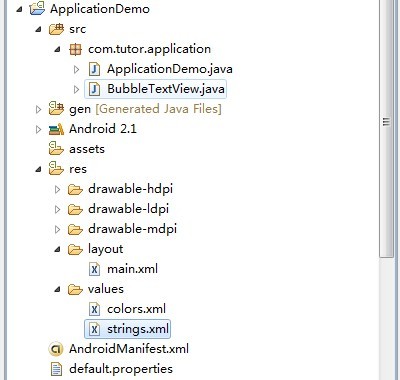Select the drawable-hdpi label
The height and width of the screenshot is (380, 400).
coord(130,189)
